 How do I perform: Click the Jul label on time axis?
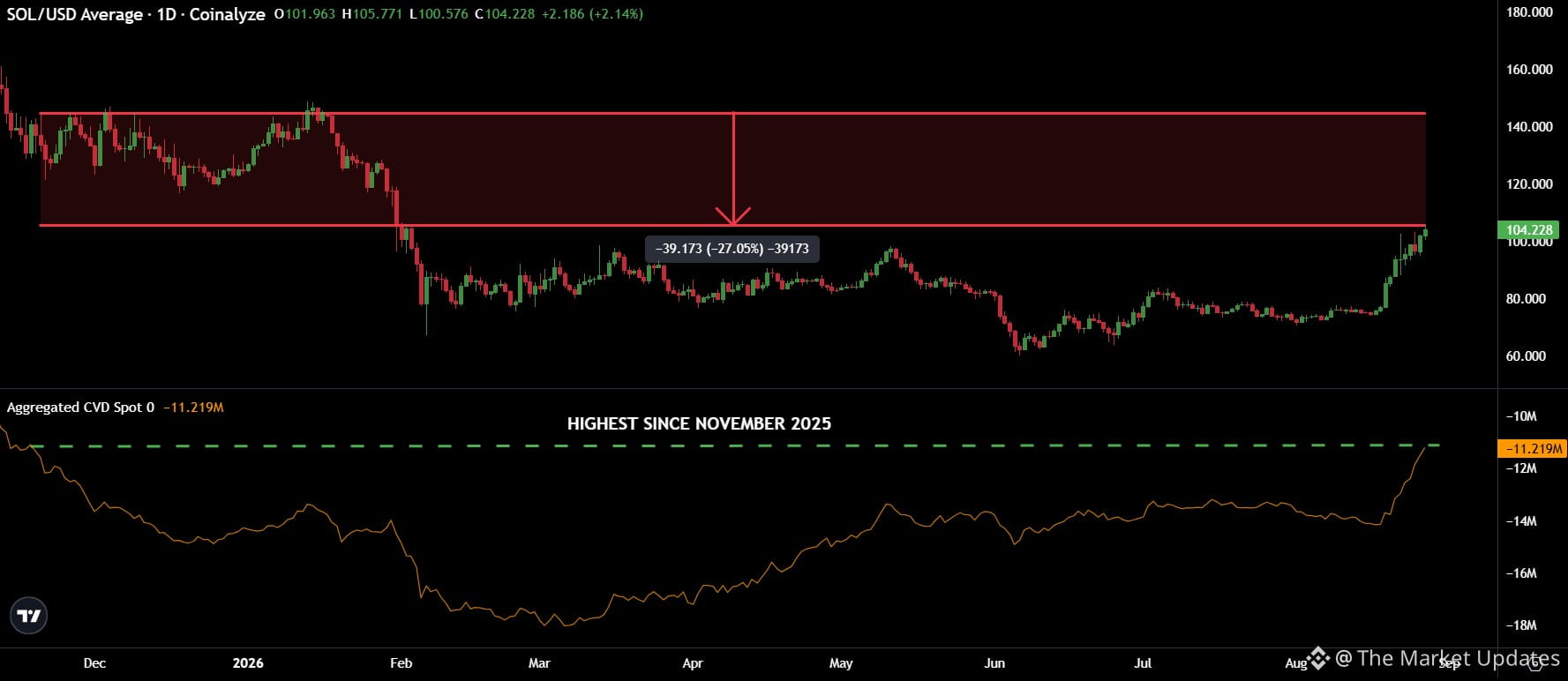(x=1143, y=663)
